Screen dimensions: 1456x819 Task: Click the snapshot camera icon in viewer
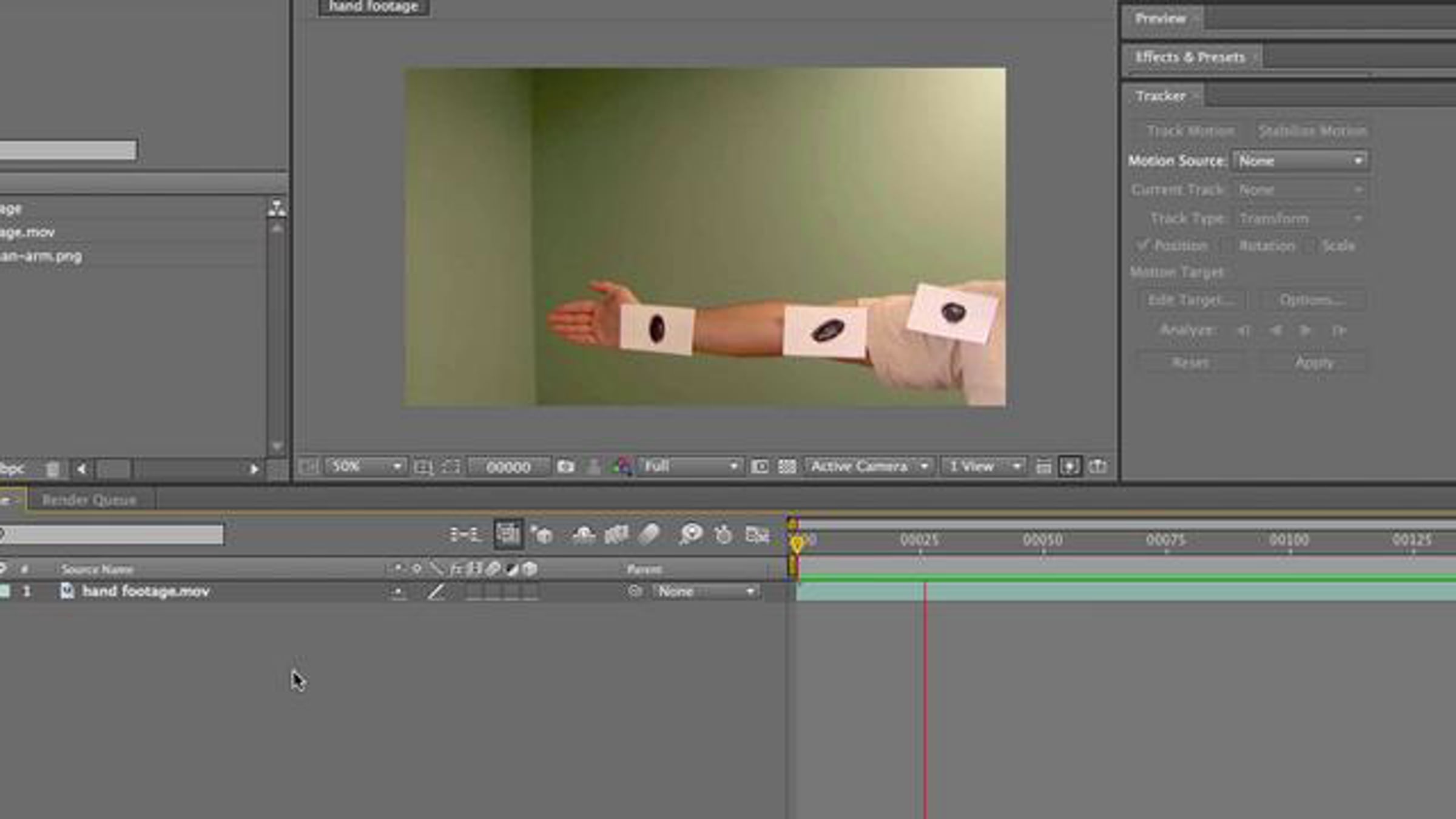click(565, 467)
